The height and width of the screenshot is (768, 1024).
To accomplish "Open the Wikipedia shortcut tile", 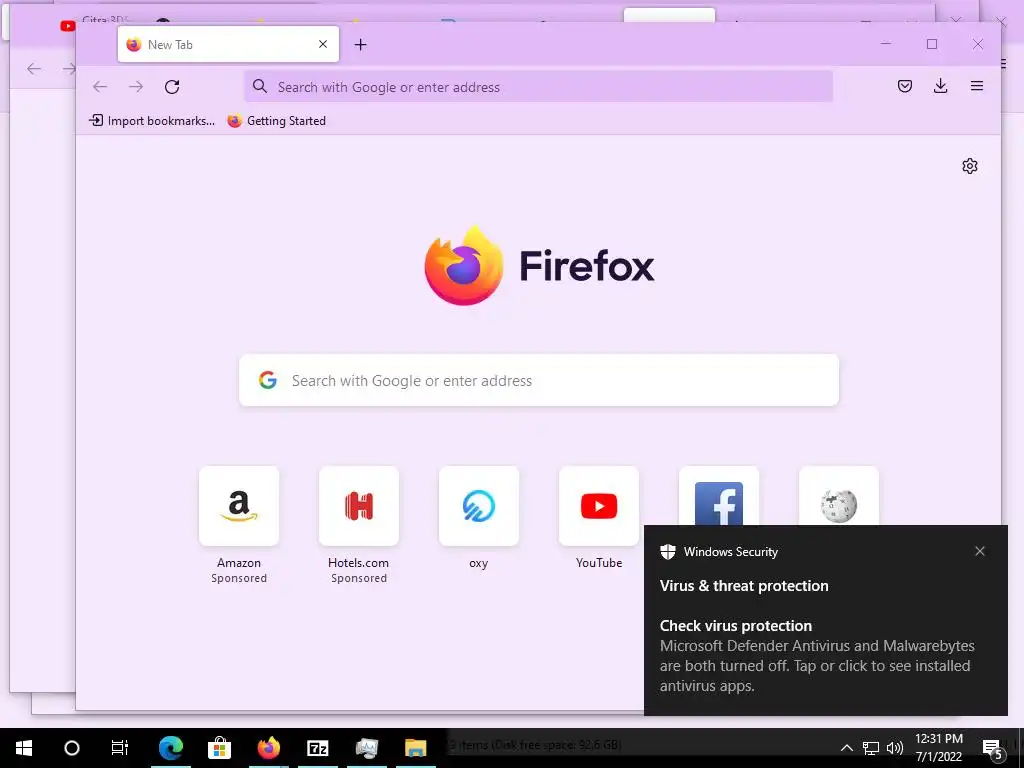I will (839, 496).
